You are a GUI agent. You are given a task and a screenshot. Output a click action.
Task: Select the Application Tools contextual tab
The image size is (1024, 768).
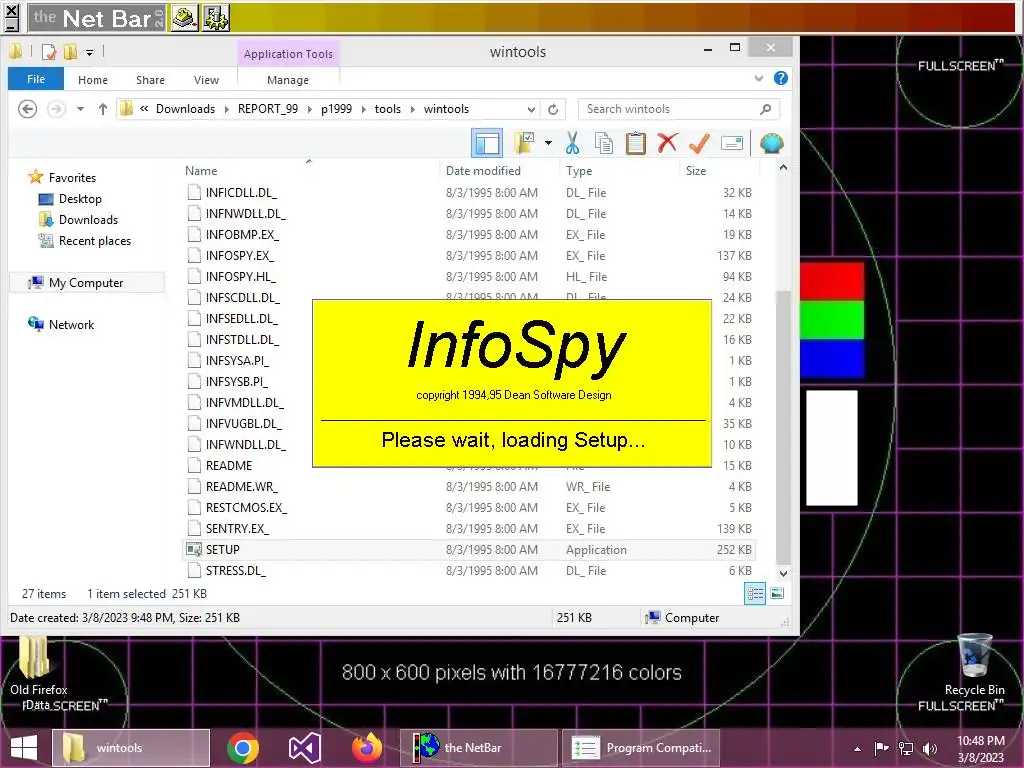(x=288, y=54)
